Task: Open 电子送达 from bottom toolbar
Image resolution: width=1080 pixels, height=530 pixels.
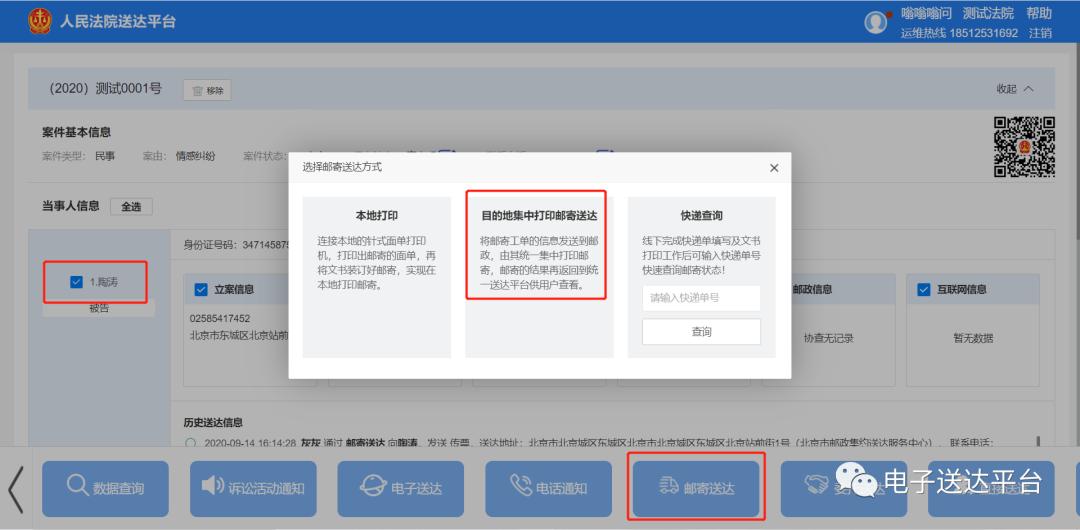Action: point(401,489)
